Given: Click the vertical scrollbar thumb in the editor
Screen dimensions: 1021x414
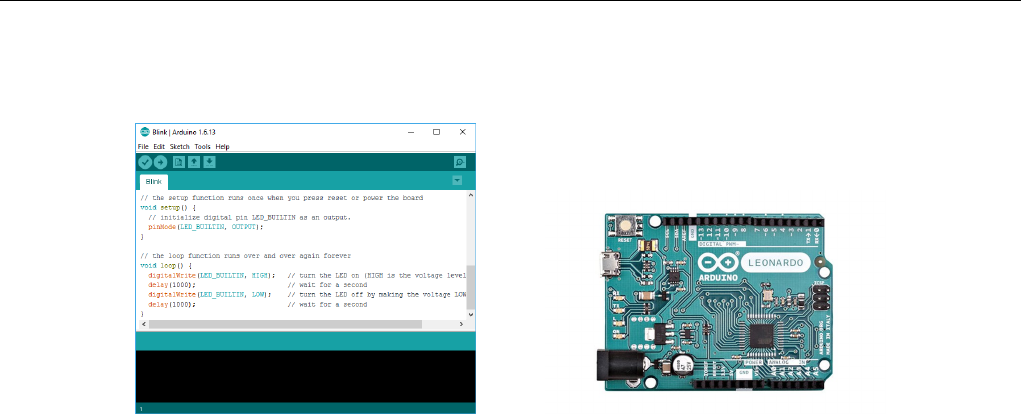Looking at the screenshot, I should pyautogui.click(x=471, y=286).
